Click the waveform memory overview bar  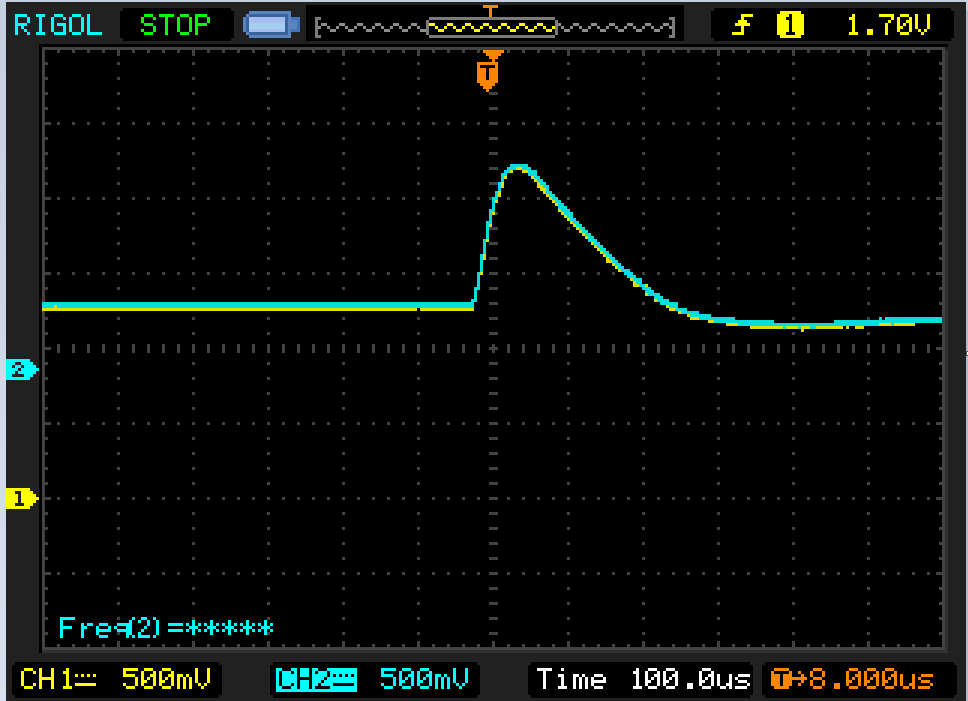(x=494, y=27)
